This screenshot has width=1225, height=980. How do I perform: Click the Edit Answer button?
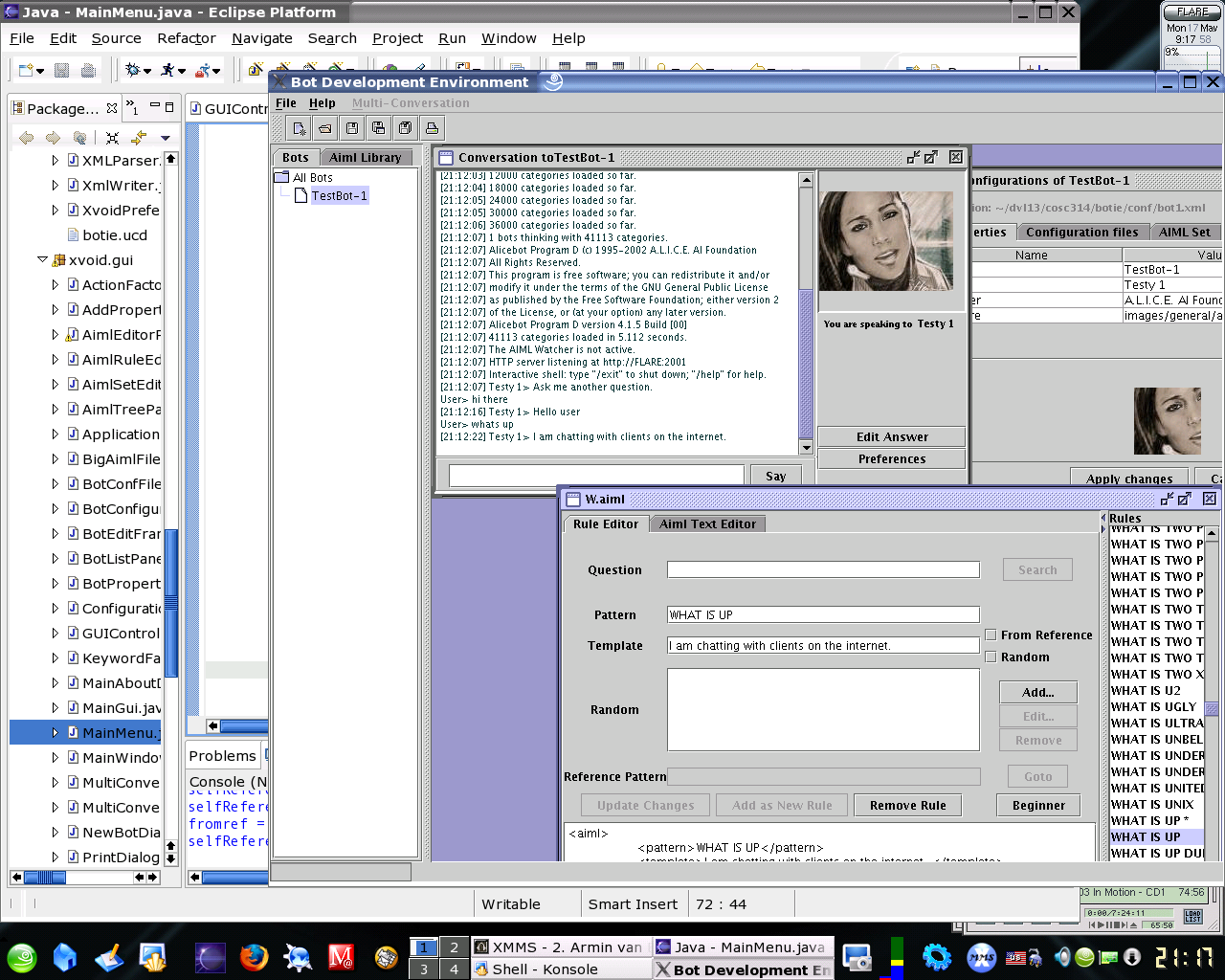892,436
